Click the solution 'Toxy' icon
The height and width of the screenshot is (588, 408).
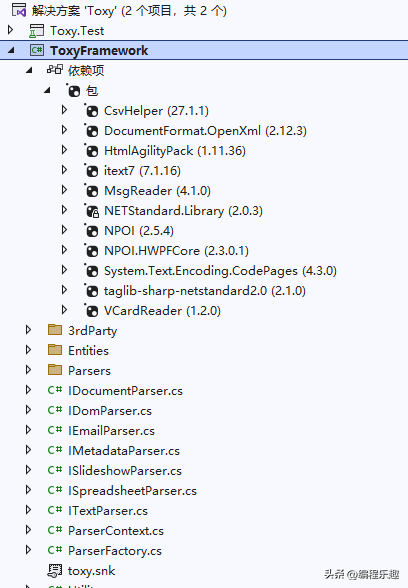19,10
